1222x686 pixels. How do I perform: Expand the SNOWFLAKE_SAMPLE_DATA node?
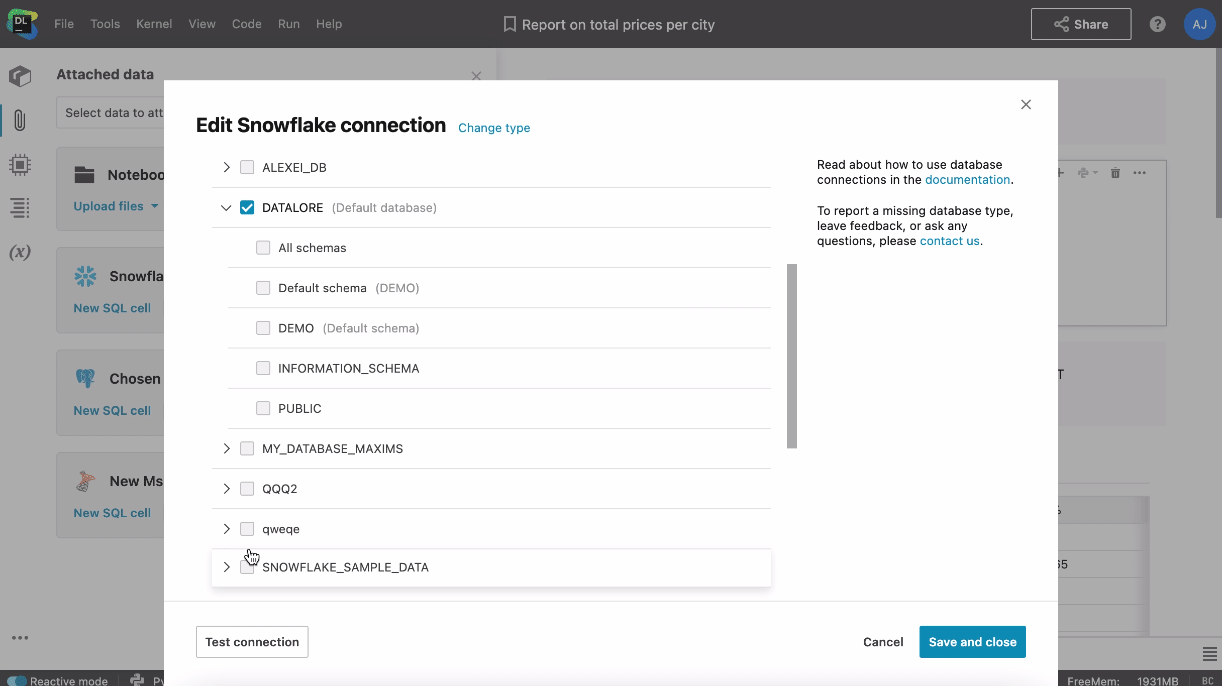pos(226,567)
